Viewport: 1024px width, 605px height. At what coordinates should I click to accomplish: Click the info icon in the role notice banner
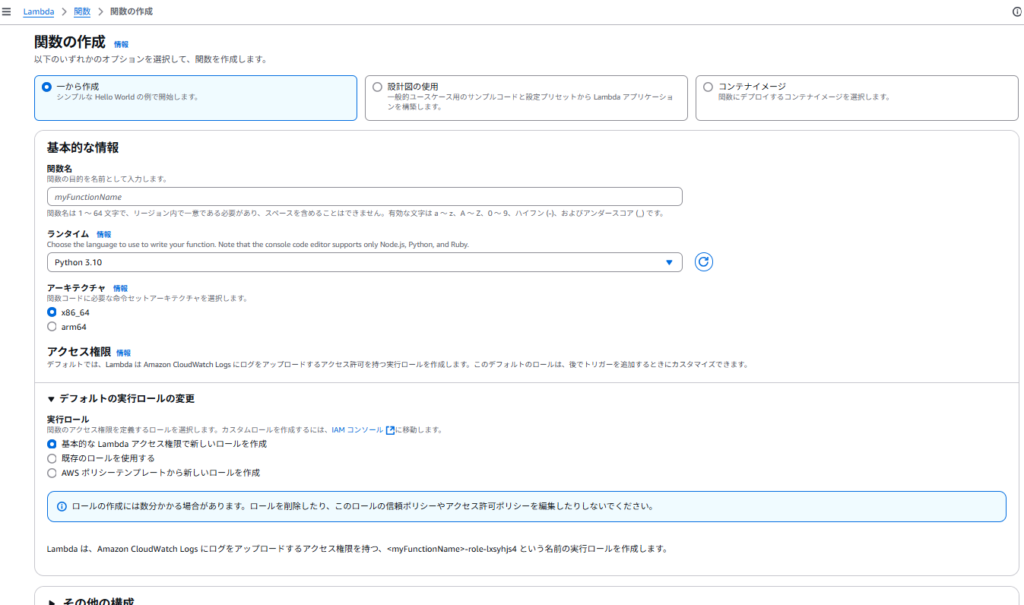(61, 506)
